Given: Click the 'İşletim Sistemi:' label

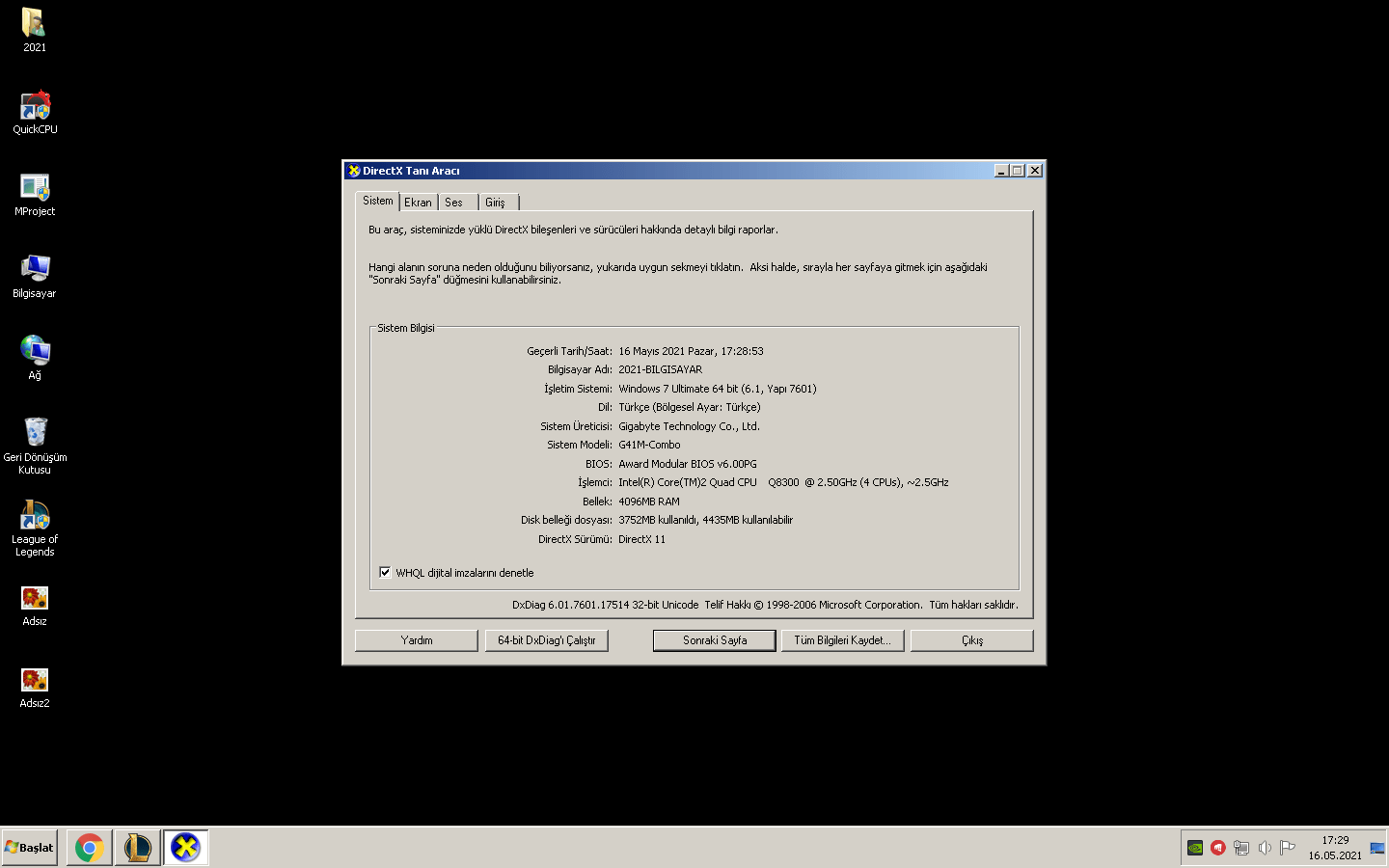Looking at the screenshot, I should [x=578, y=389].
